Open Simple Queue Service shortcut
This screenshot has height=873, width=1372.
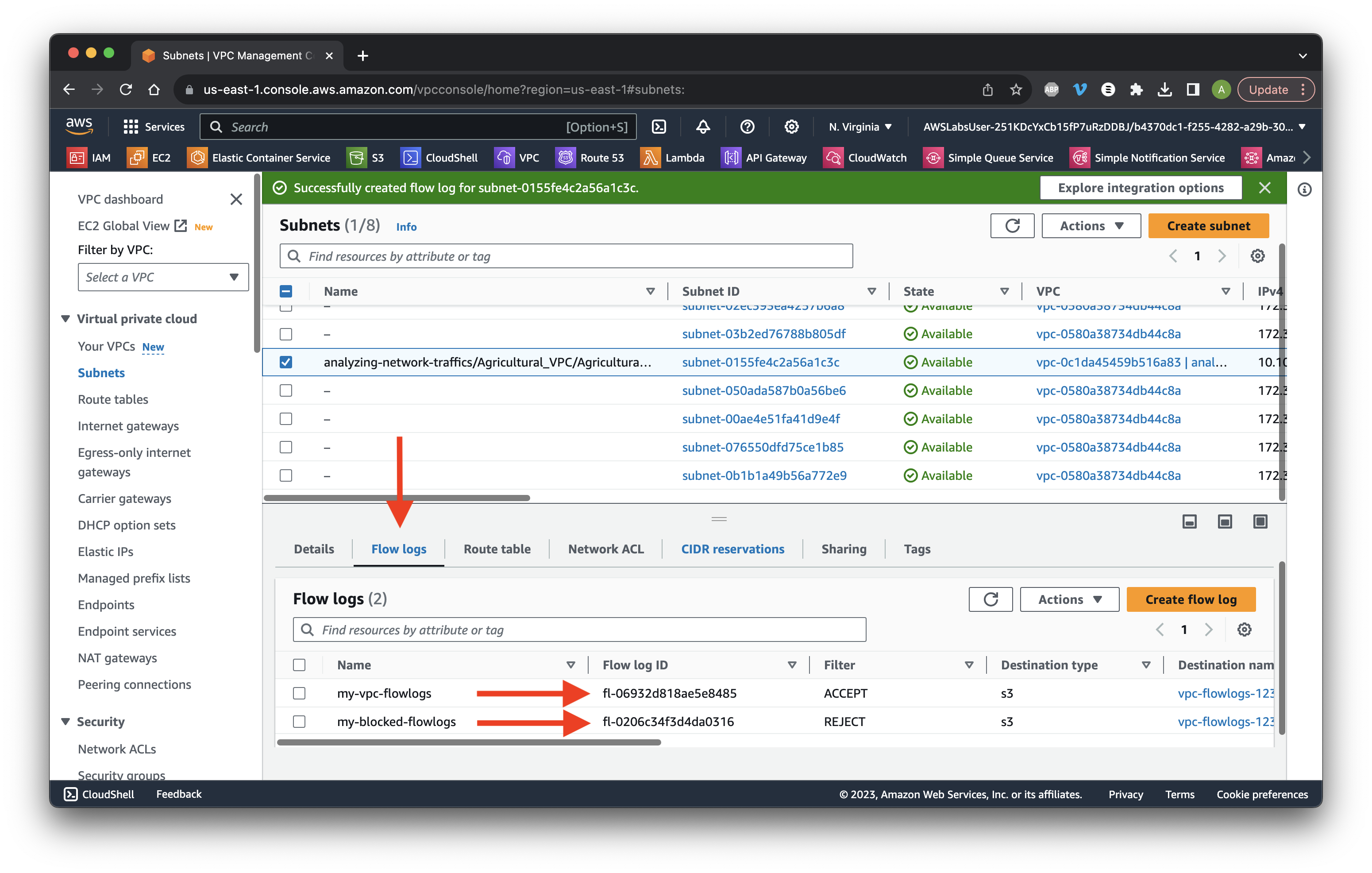988,158
